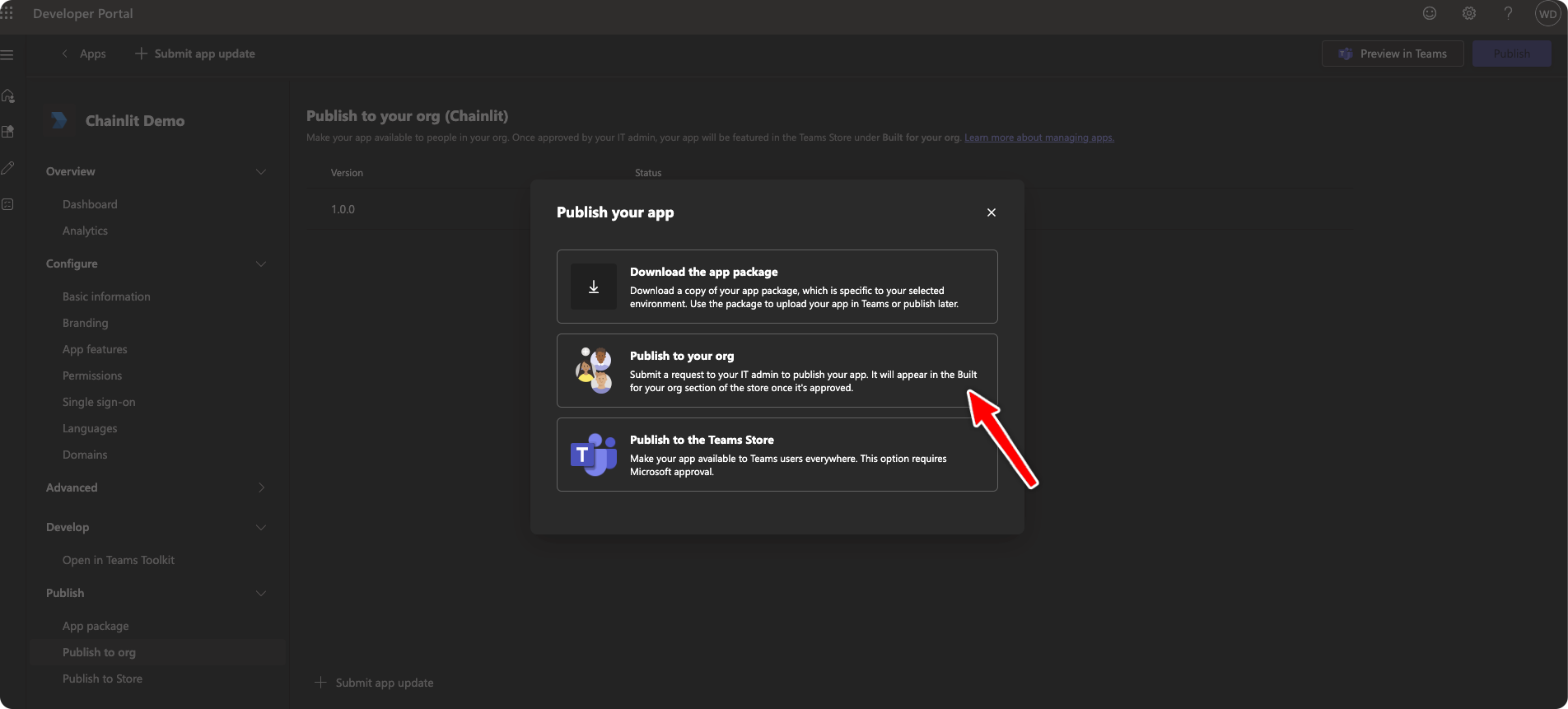Collapse the Overview section chevron
1568x709 pixels.
point(261,171)
